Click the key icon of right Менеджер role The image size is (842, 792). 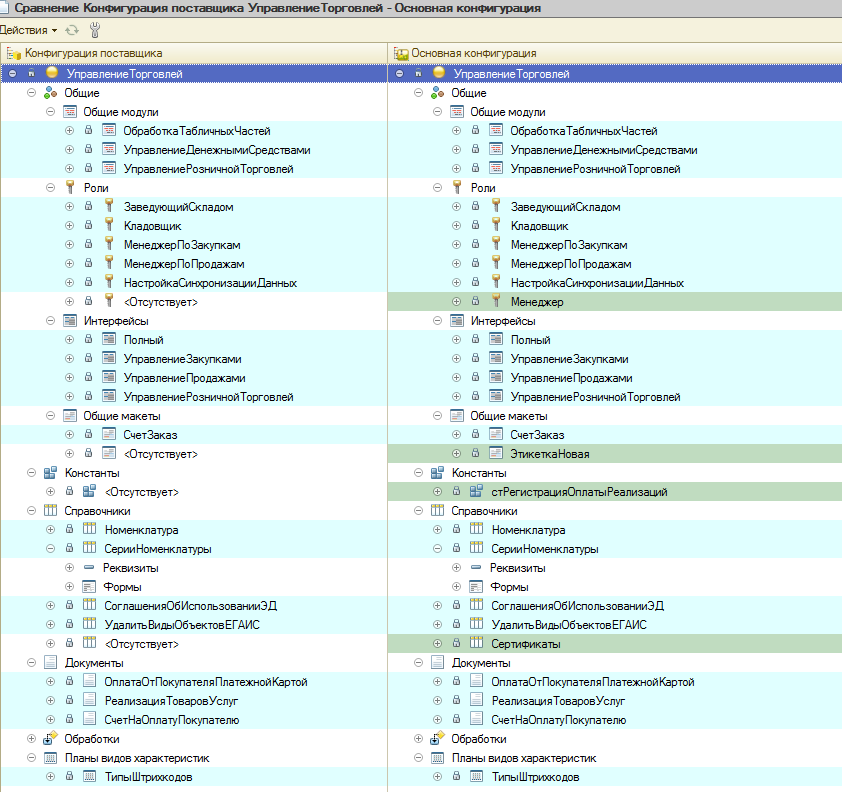pos(495,302)
